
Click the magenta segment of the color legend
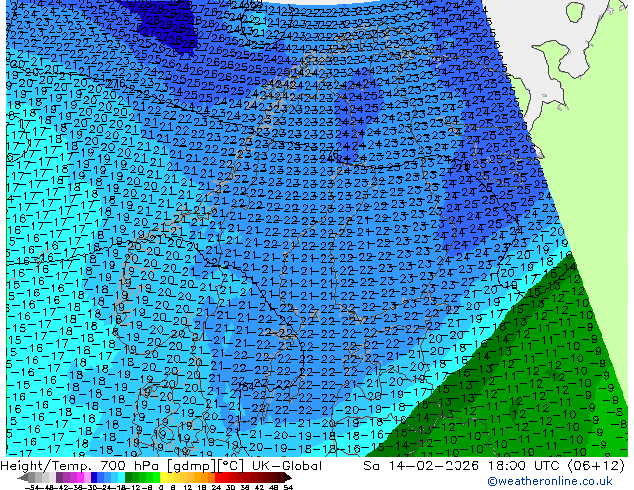click(x=80, y=477)
